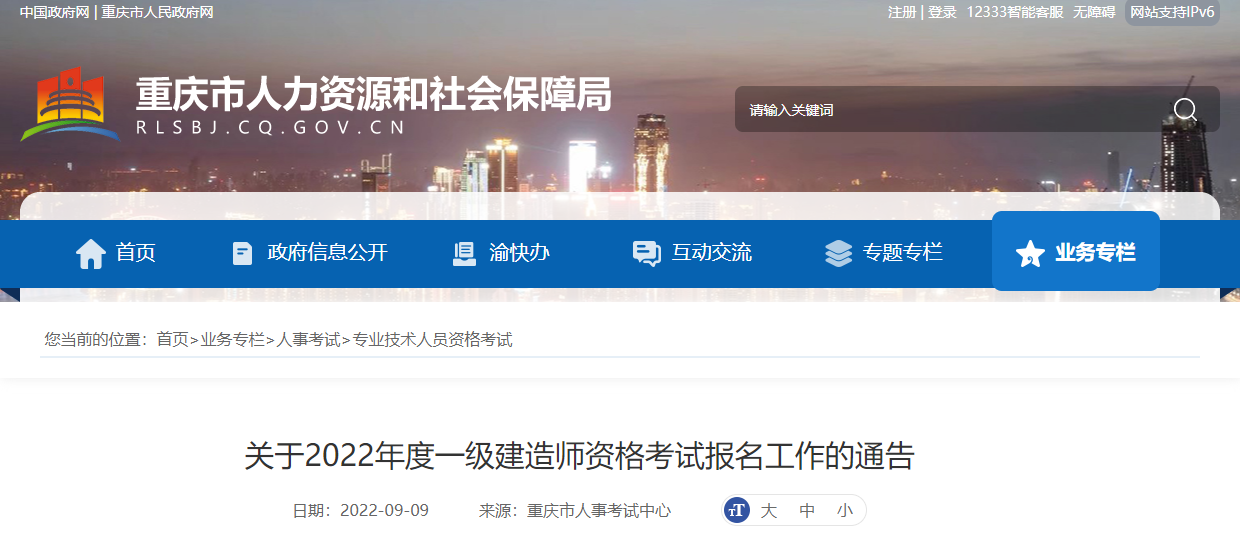Image resolution: width=1240 pixels, height=554 pixels.
Task: Set text size to 中
Action: coord(807,510)
